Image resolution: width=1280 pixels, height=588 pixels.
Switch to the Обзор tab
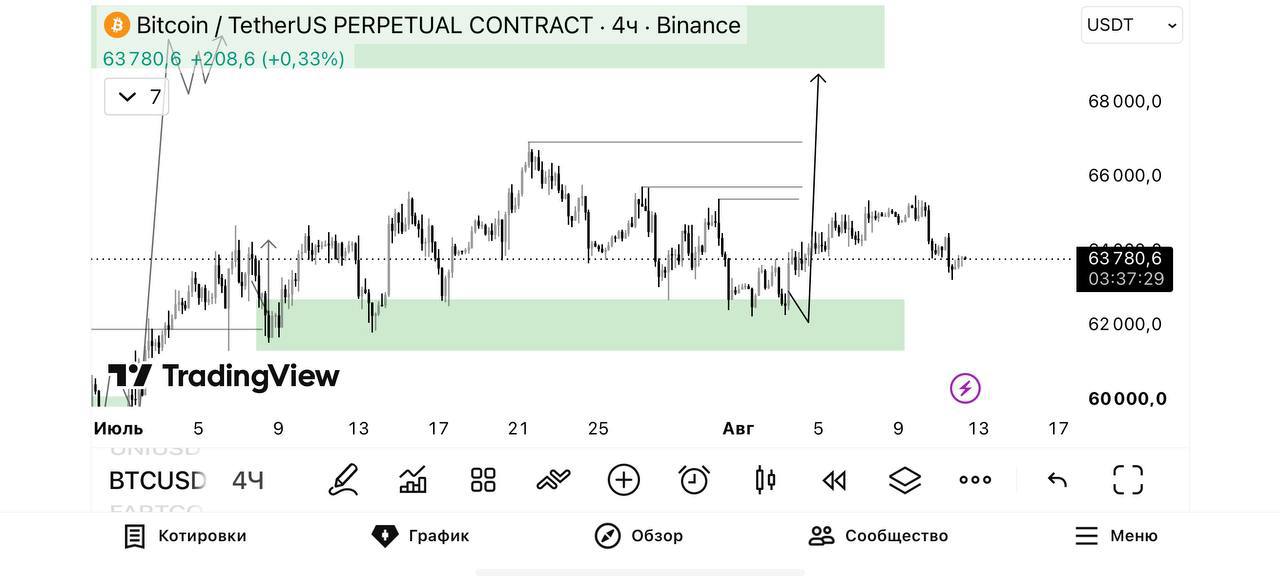638,536
